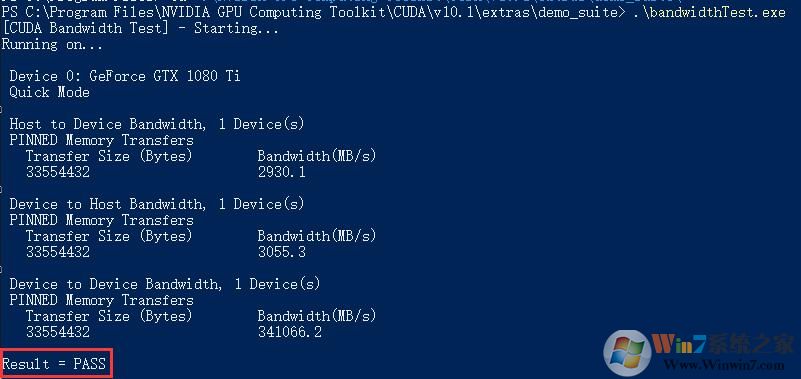Screen dimensions: 801x379
Task: Click the first 33554432 transfer size value
Action: click(58, 172)
